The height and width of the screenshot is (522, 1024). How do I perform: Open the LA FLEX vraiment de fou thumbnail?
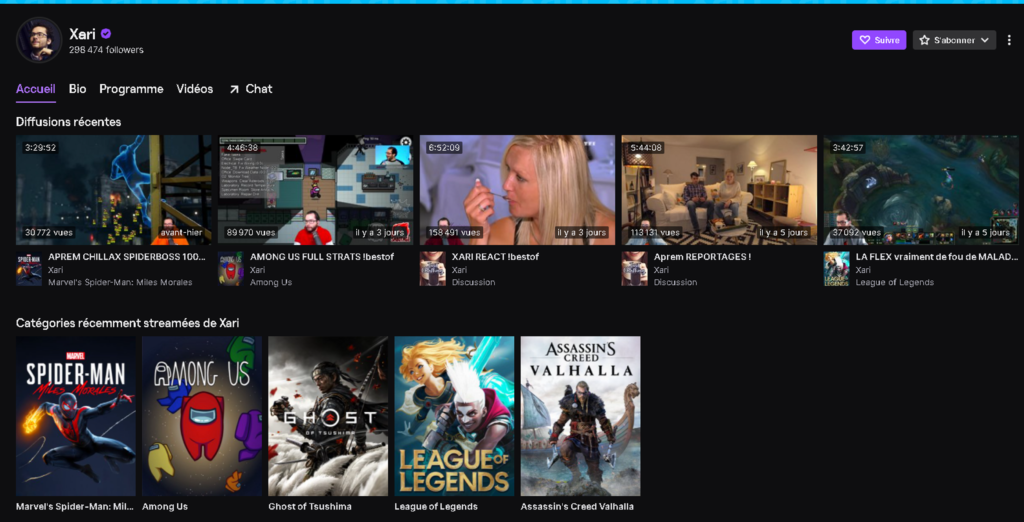pos(921,190)
